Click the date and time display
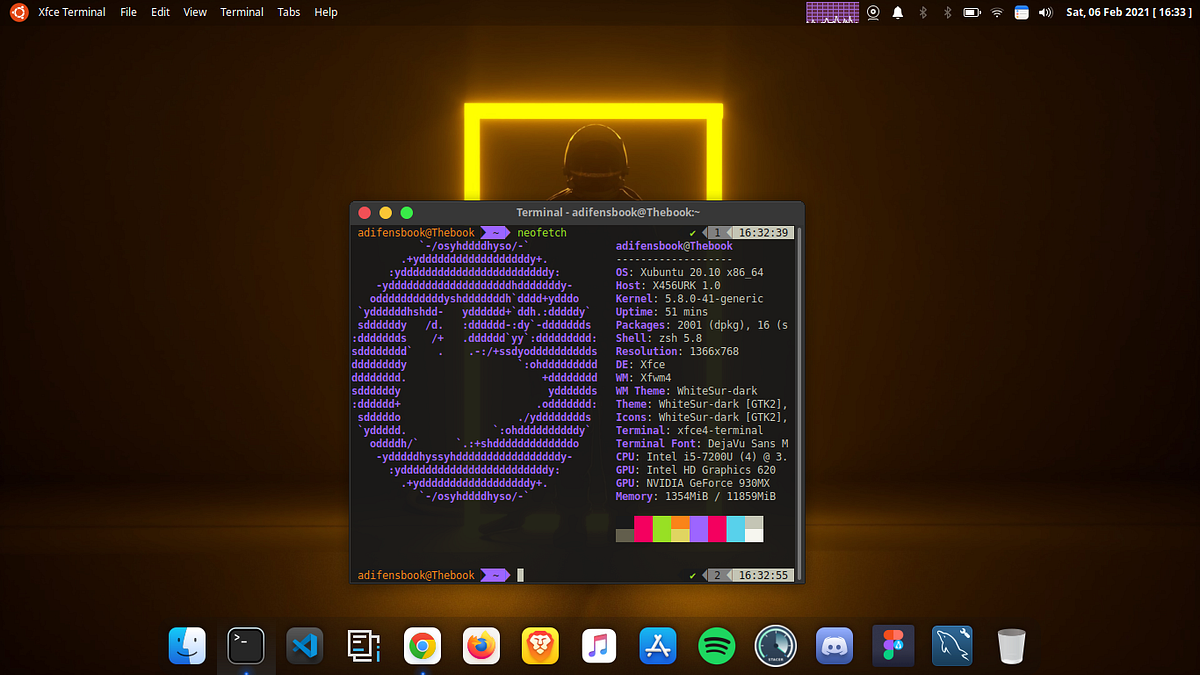Screen dimensions: 1200x675 click(1128, 12)
